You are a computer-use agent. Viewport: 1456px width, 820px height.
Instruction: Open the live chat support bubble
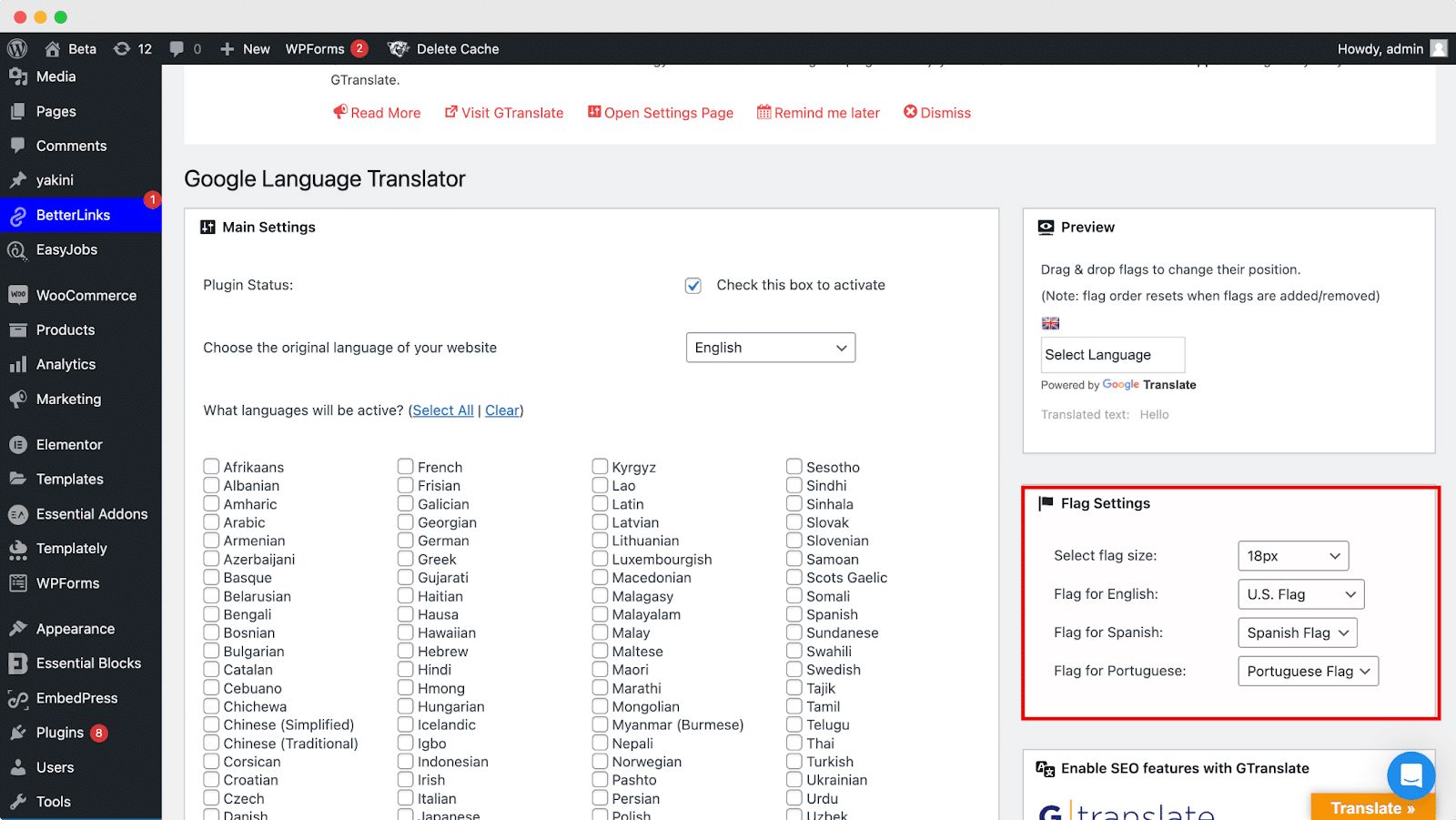1410,775
